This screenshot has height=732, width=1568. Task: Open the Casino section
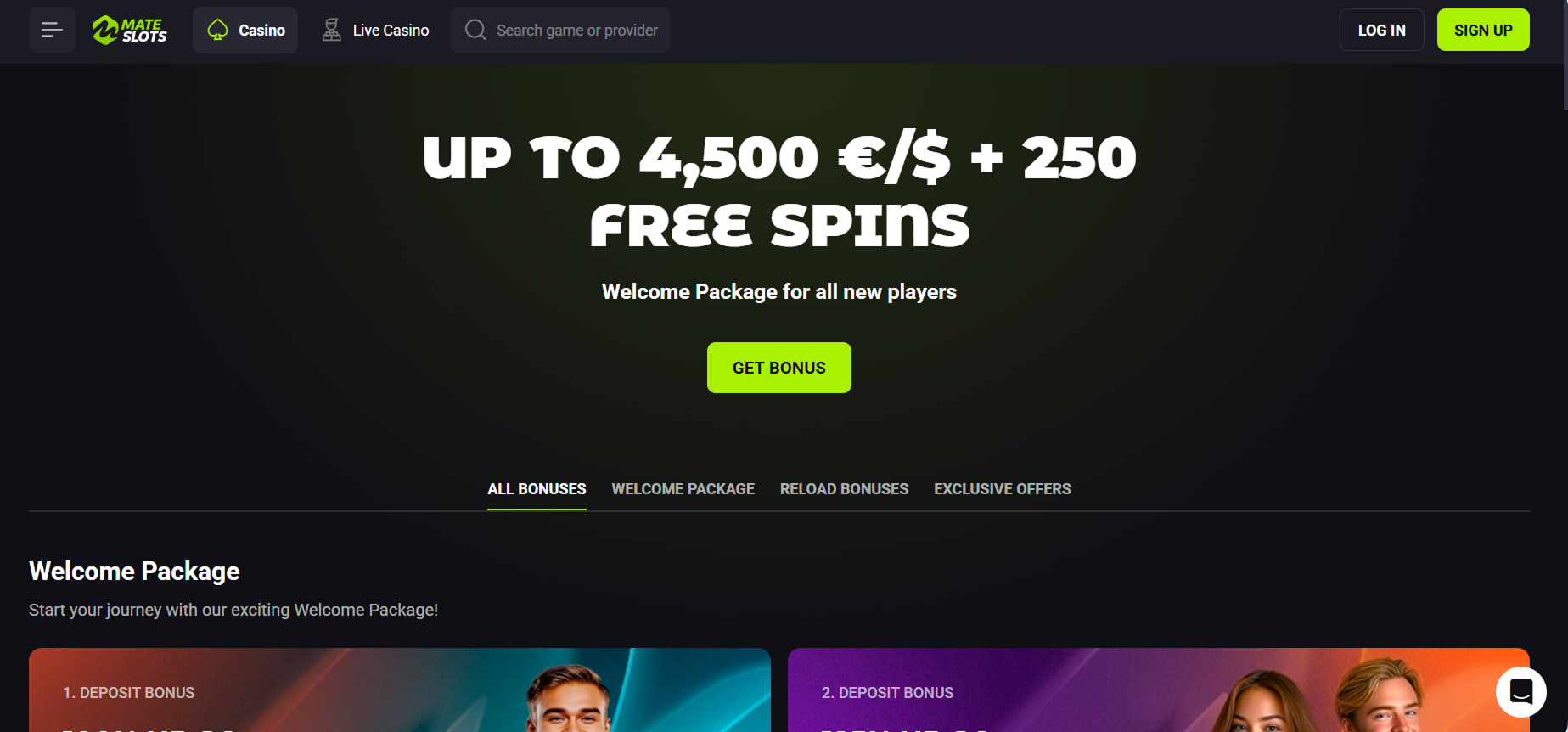(x=245, y=31)
